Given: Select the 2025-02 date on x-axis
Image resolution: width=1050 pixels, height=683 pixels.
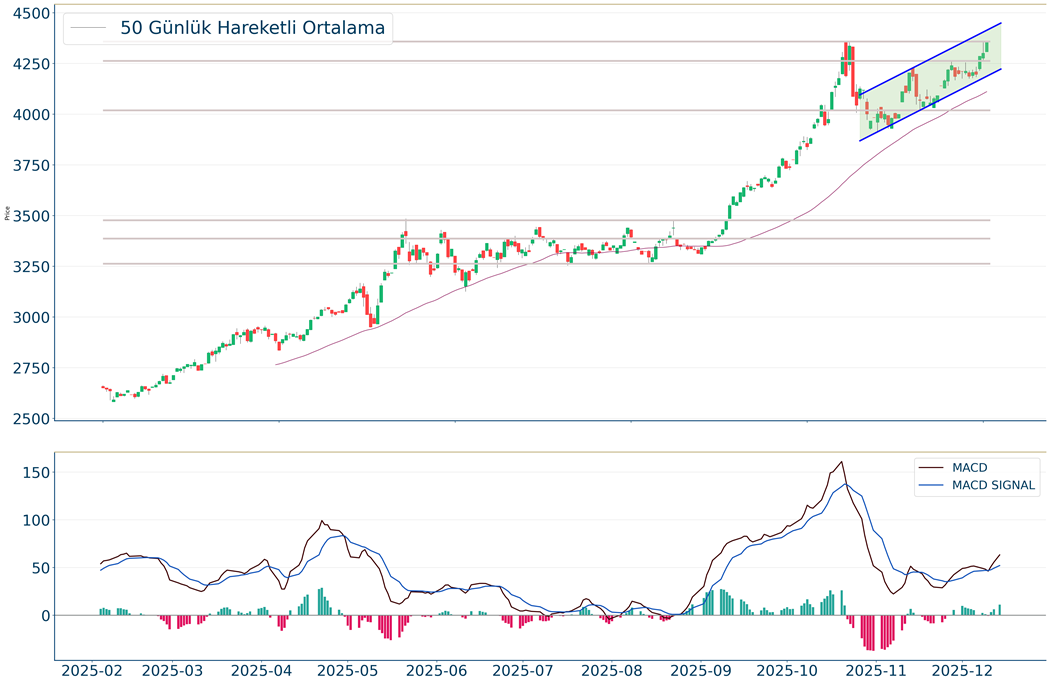Looking at the screenshot, I should (95, 669).
